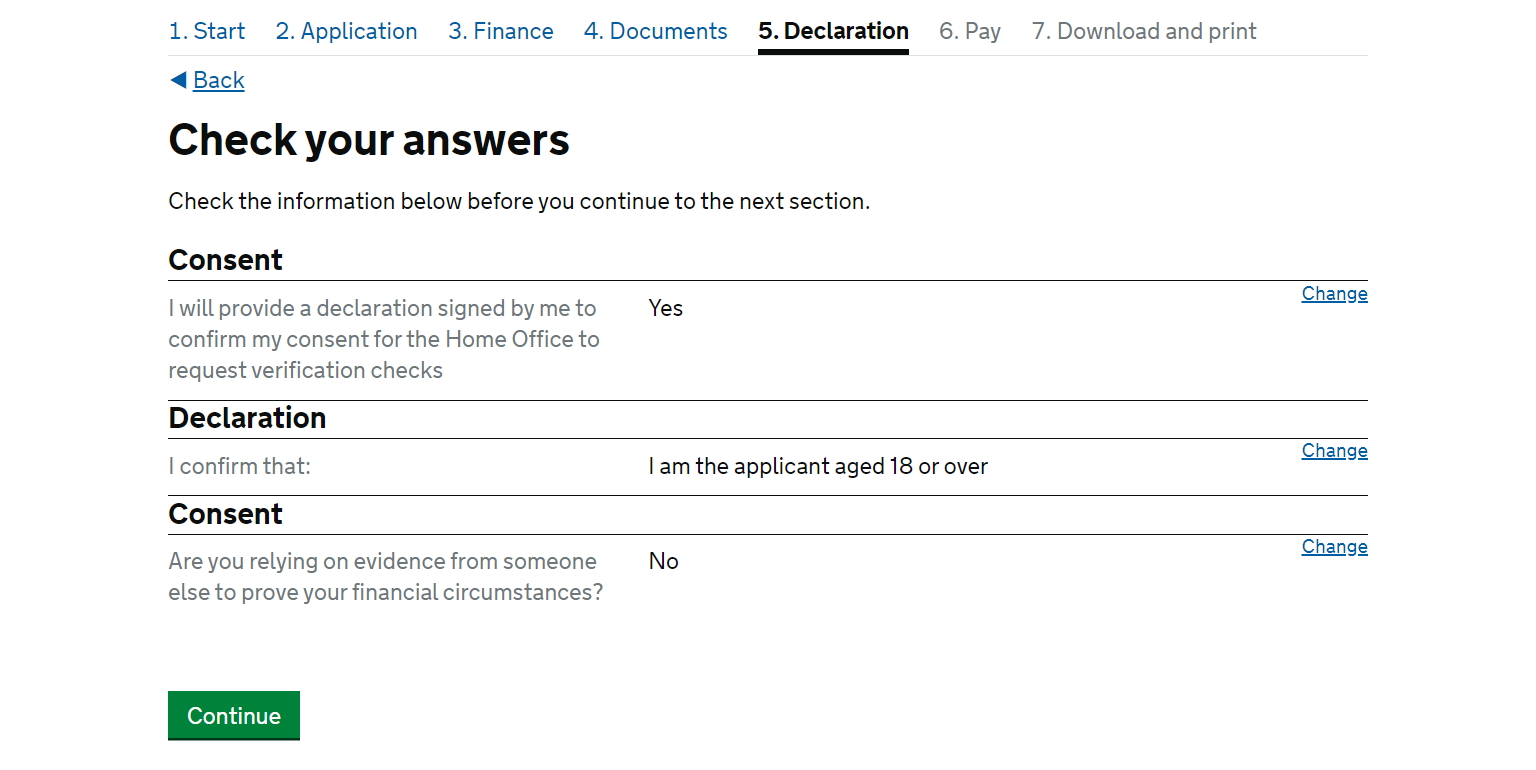Switch to the 2. Application step
The width and height of the screenshot is (1536, 770).
(x=346, y=31)
